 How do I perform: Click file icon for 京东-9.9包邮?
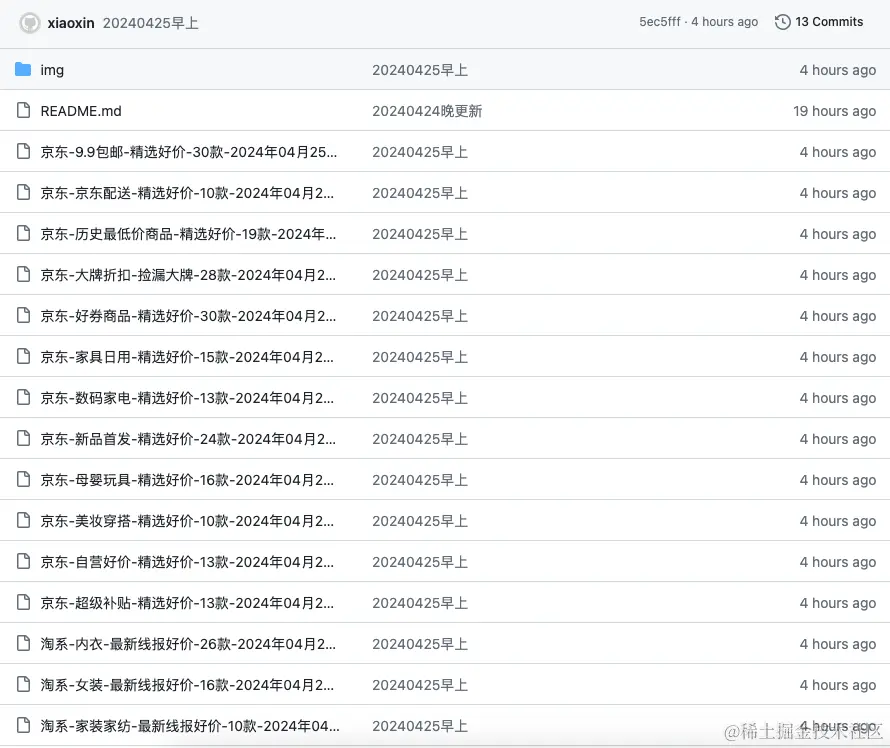pos(23,151)
